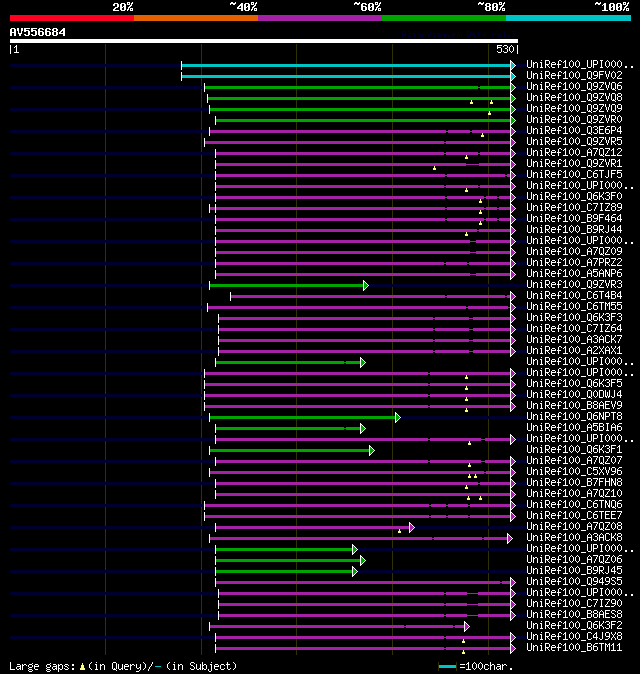
Task: Click the =100char. scale label
Action: [x=486, y=667]
